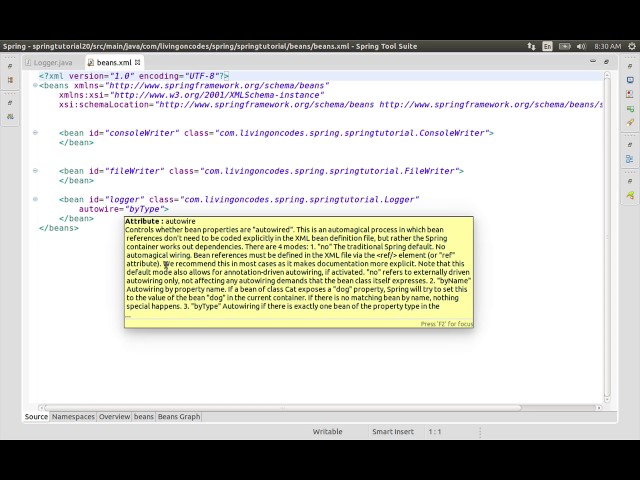Click the horizontal scrollbar left arrow
This screenshot has width=640, height=480.
41,408
